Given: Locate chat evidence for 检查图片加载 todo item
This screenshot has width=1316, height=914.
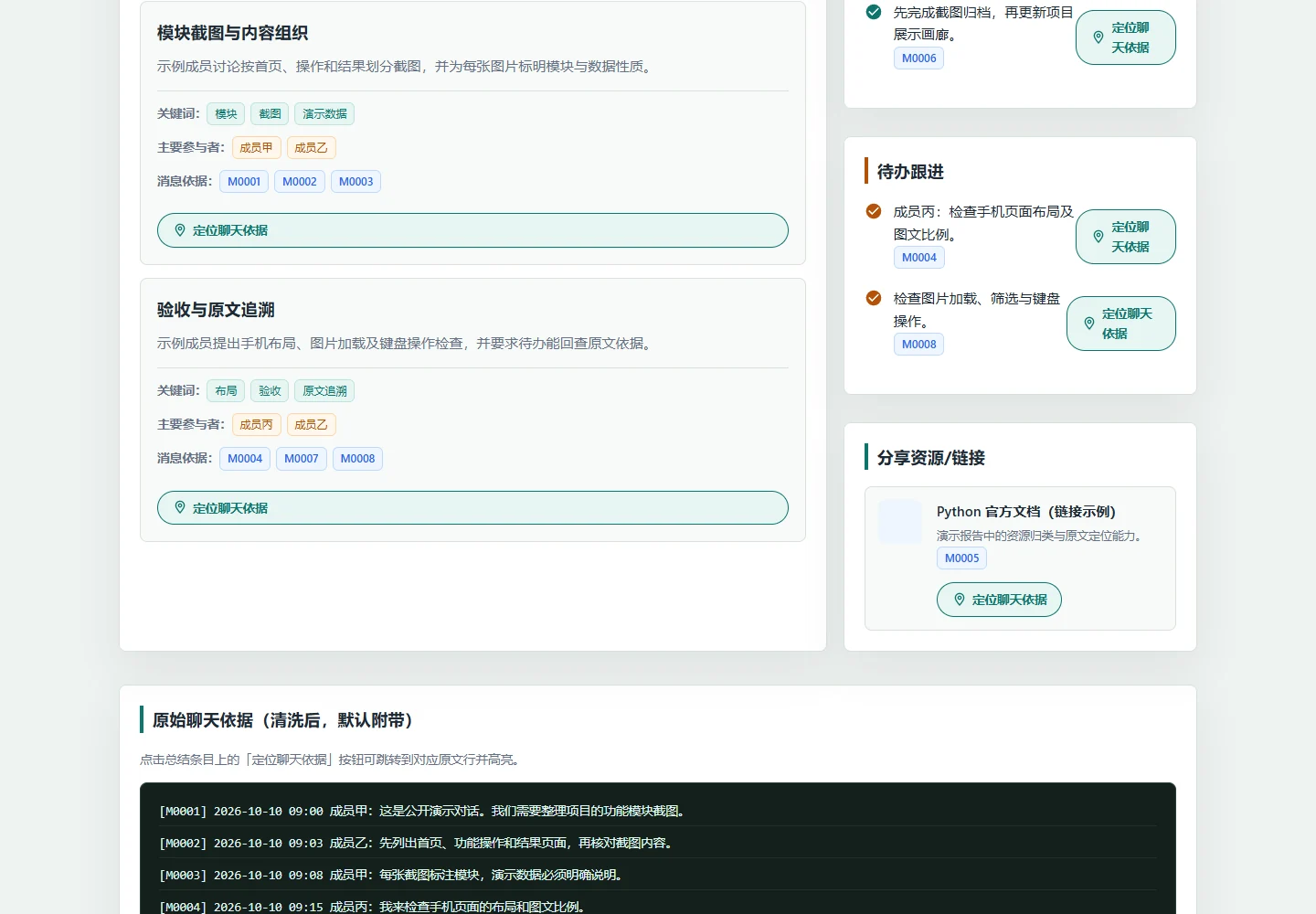Looking at the screenshot, I should point(1121,324).
